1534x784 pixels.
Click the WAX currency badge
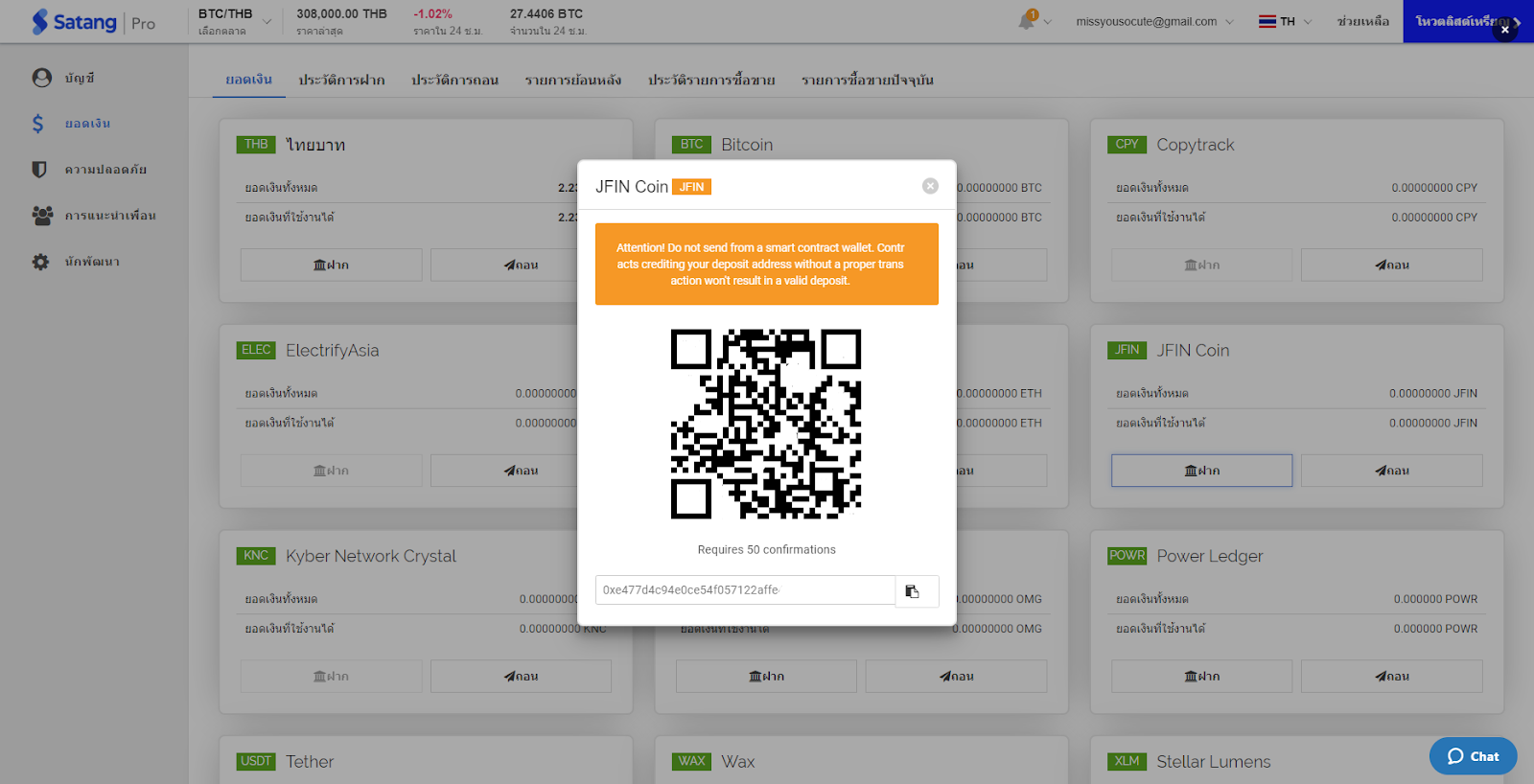pos(692,761)
